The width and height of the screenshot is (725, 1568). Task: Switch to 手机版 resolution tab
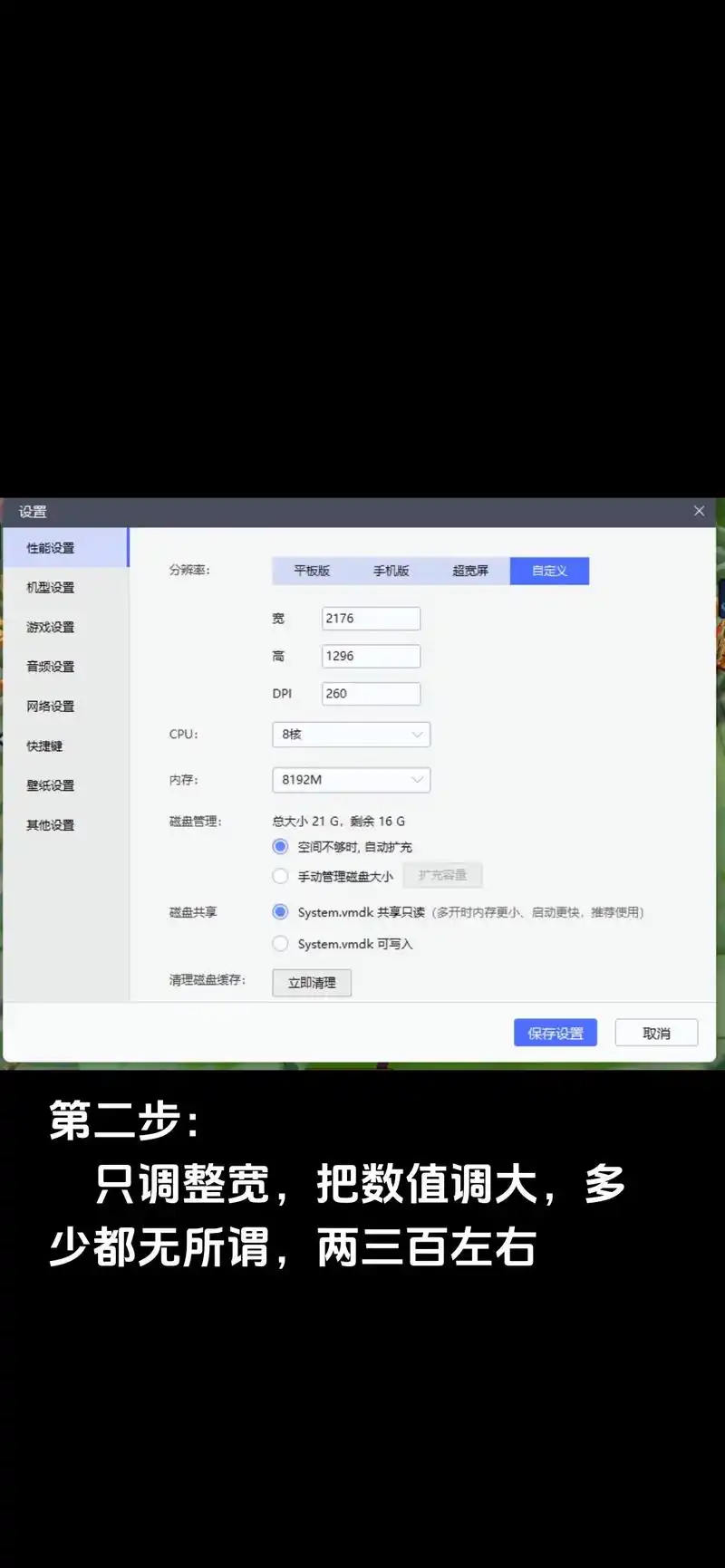[391, 571]
